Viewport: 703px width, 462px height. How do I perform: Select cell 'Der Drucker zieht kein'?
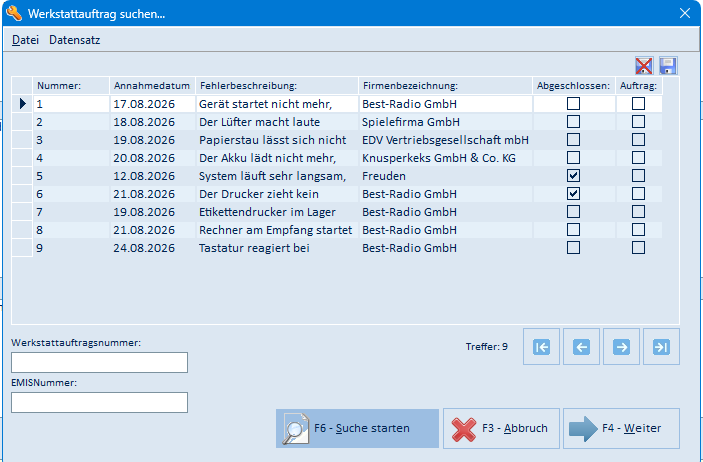pos(277,193)
